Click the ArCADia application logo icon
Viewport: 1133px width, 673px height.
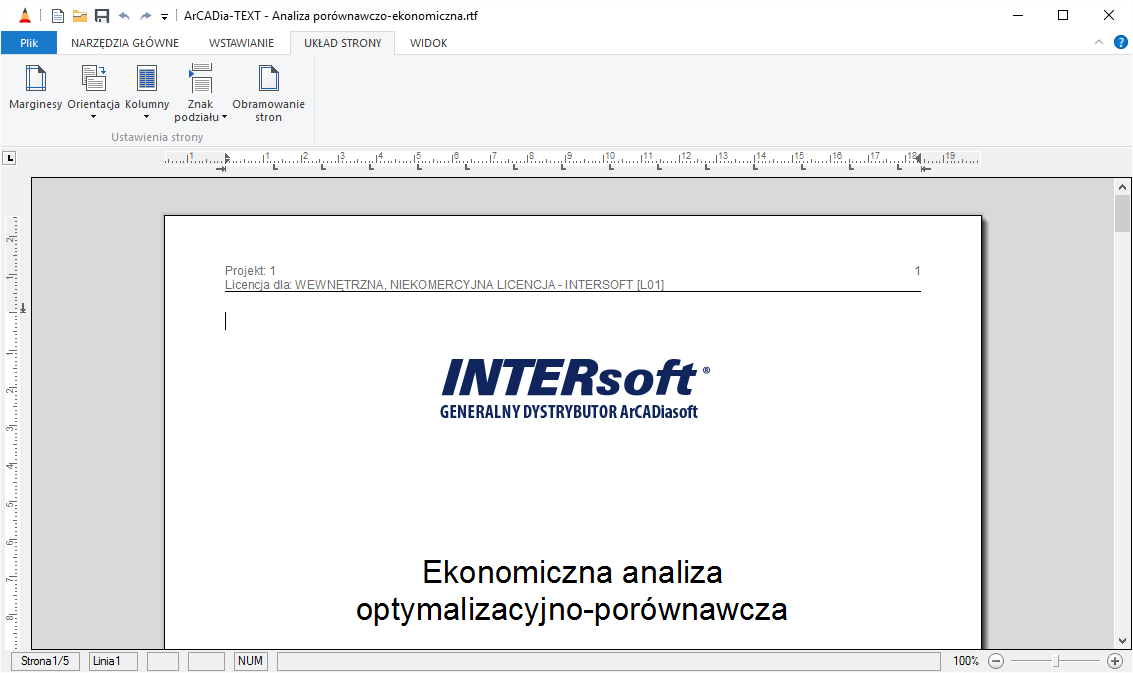click(25, 15)
